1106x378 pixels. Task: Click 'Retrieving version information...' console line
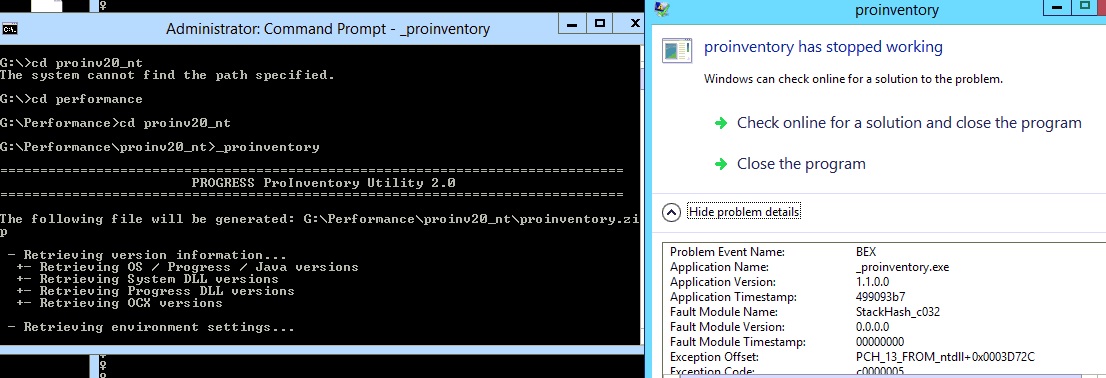[147, 255]
